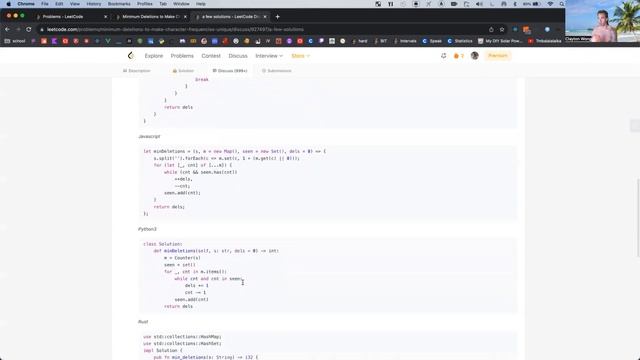Open the notifications bell icon
Screen dimensions: 640x360
444,56
